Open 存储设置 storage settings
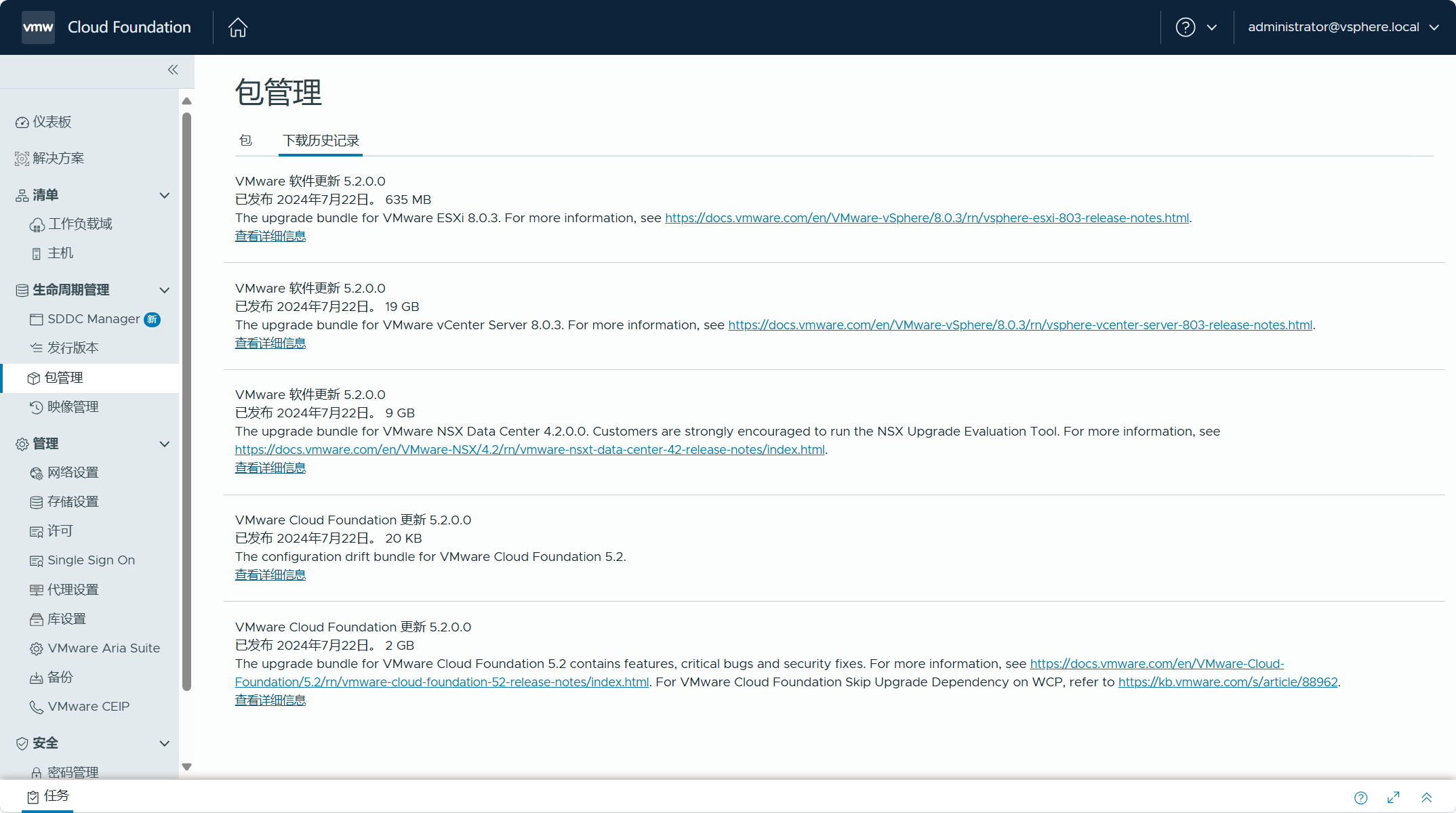 pyautogui.click(x=72, y=501)
